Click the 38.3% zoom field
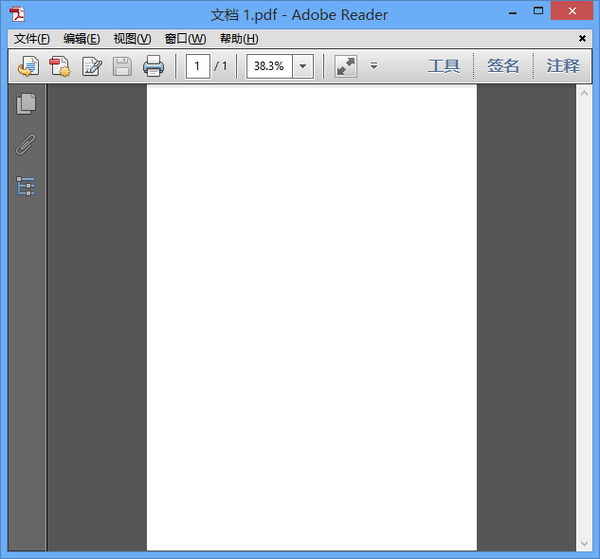The image size is (600, 559). (x=269, y=66)
